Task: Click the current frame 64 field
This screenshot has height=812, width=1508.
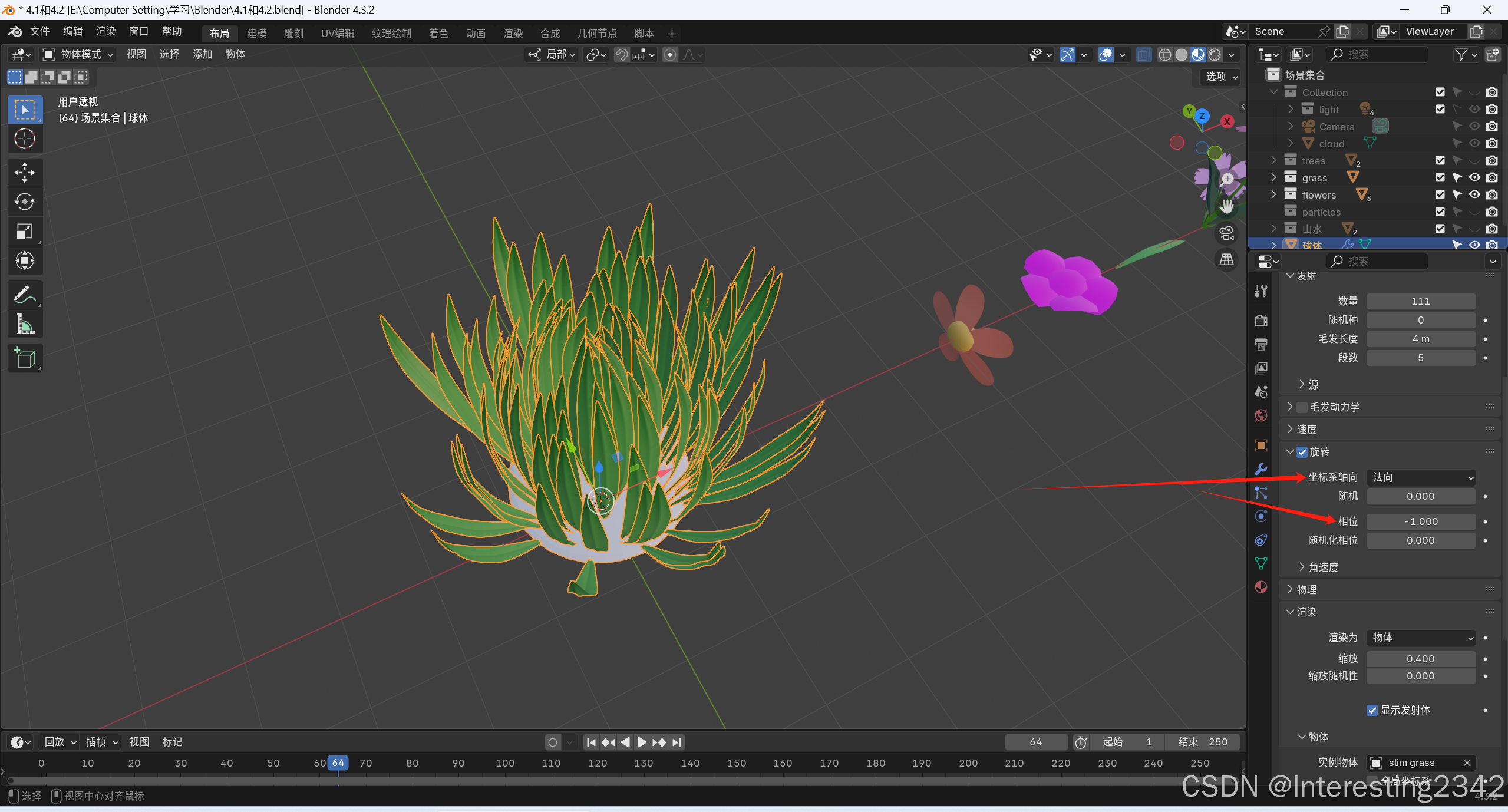Action: (1035, 742)
